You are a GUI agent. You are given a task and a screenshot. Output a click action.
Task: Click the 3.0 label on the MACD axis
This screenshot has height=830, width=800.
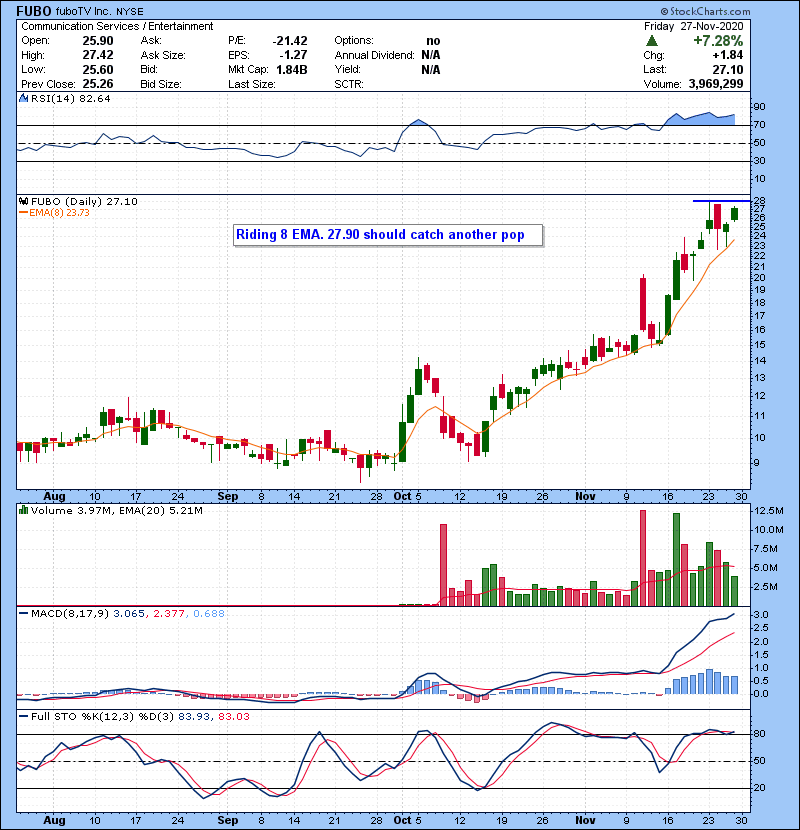761,615
